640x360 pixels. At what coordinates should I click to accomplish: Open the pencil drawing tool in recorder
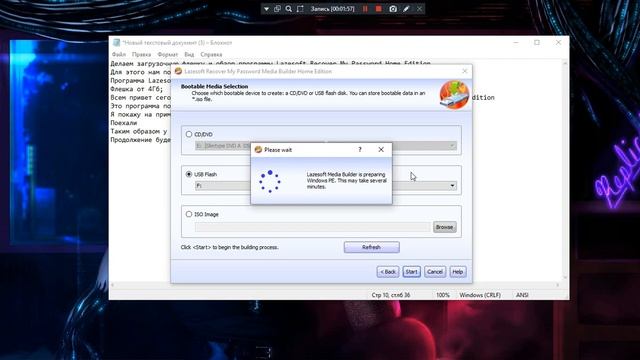click(406, 9)
